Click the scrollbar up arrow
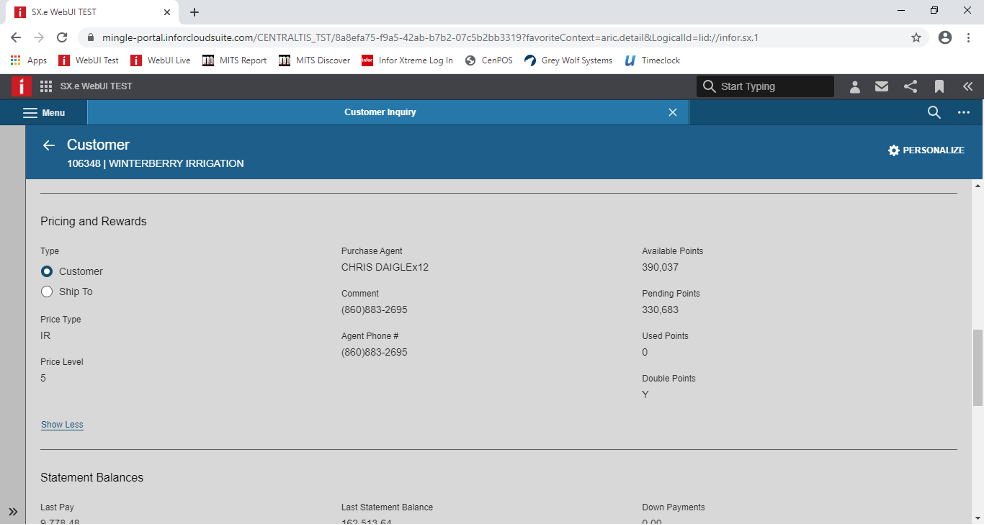 click(x=977, y=186)
